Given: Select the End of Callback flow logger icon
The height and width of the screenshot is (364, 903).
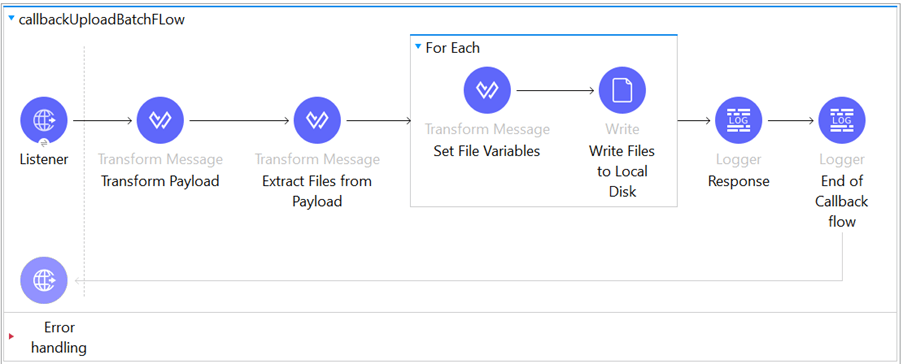Looking at the screenshot, I should point(842,120).
